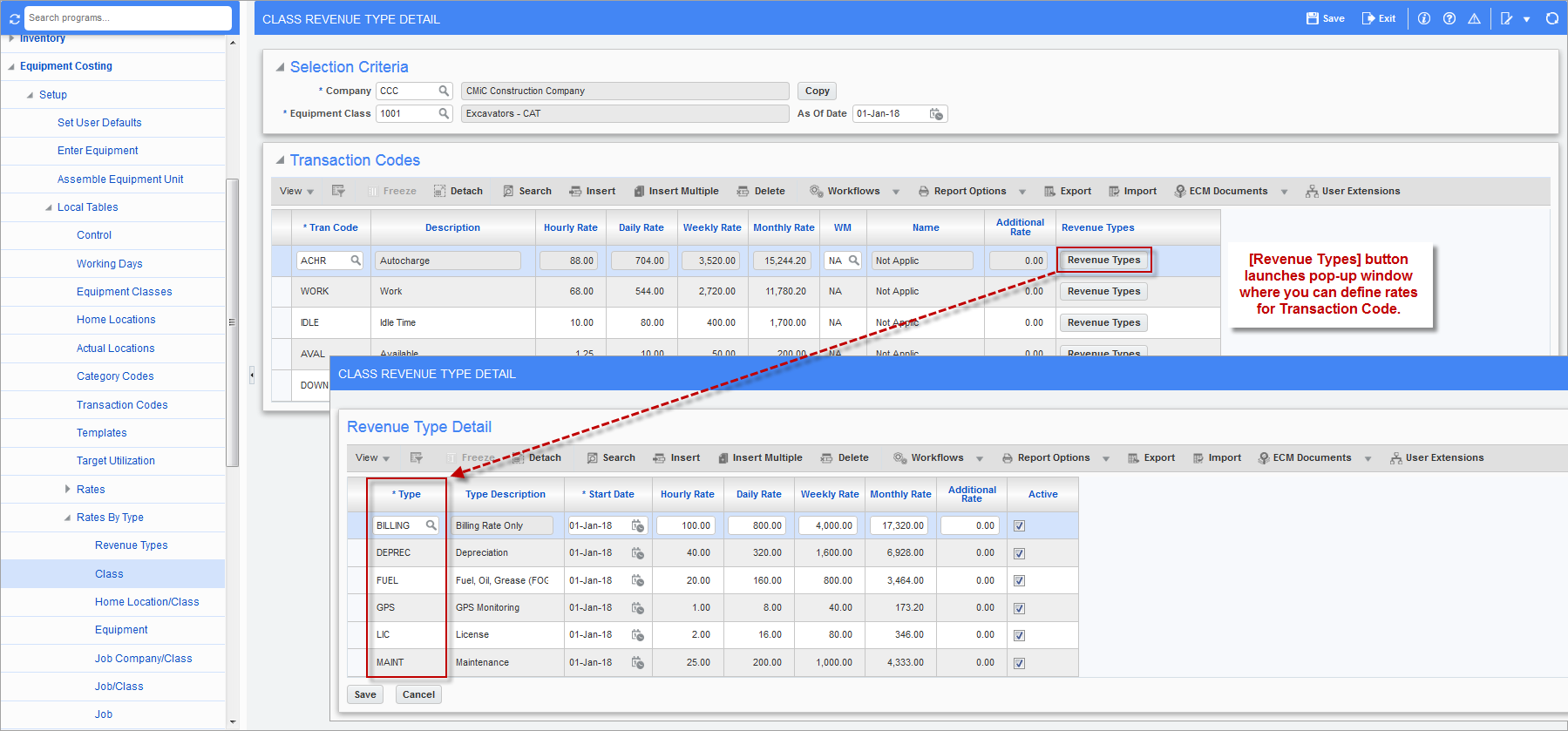Click the Search programs input field
This screenshot has width=1568, height=731.
tap(126, 17)
